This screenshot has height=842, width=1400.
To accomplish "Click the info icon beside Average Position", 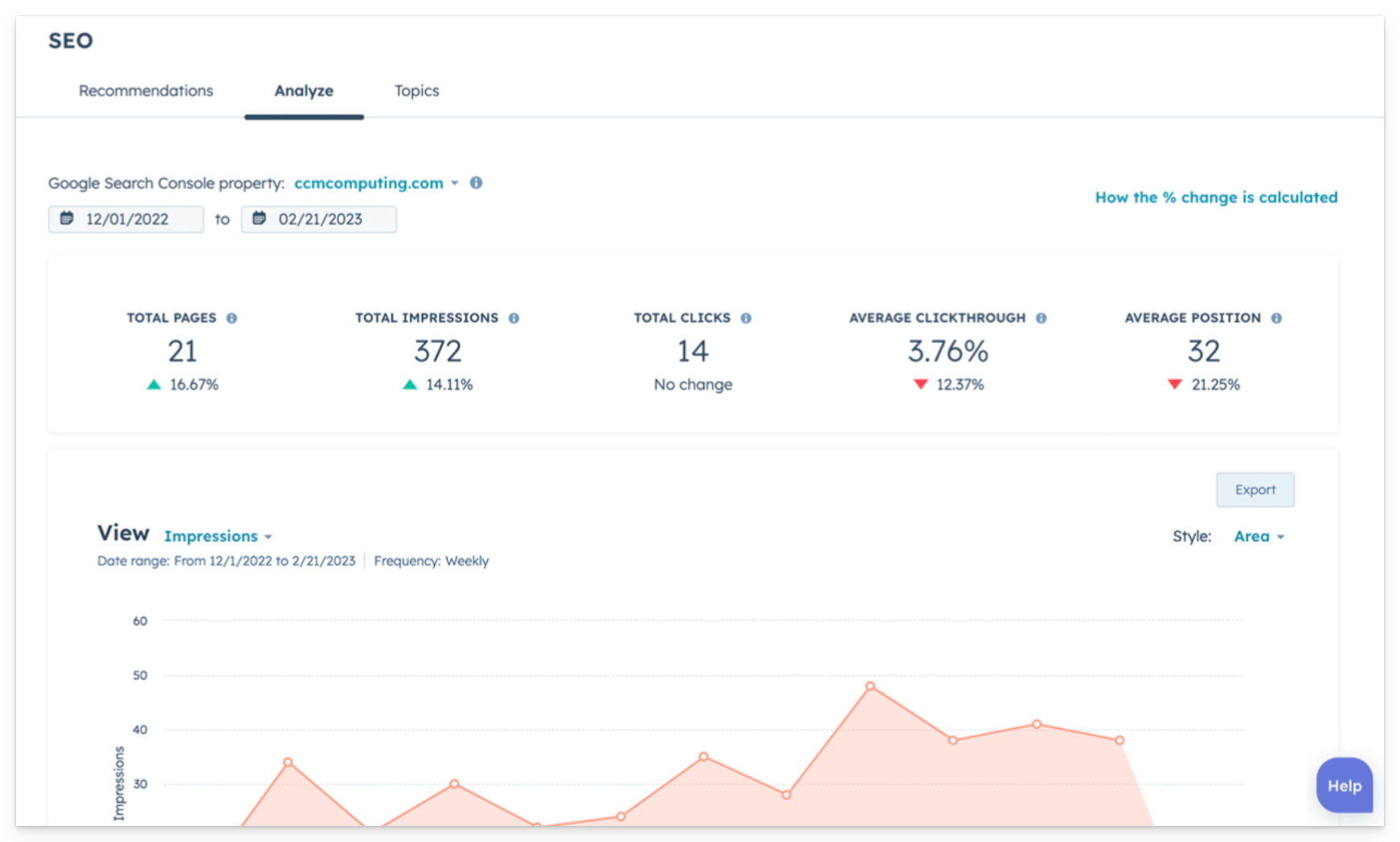I will point(1277,317).
